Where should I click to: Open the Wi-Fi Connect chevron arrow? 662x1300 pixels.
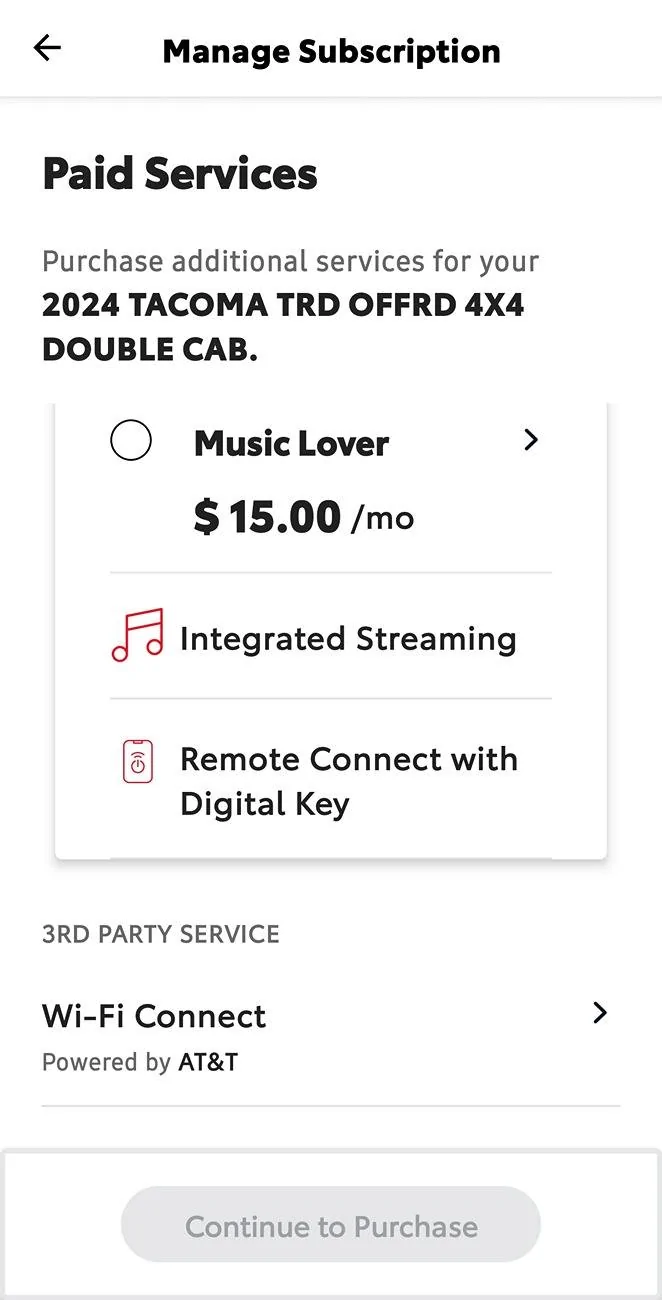(x=599, y=1013)
